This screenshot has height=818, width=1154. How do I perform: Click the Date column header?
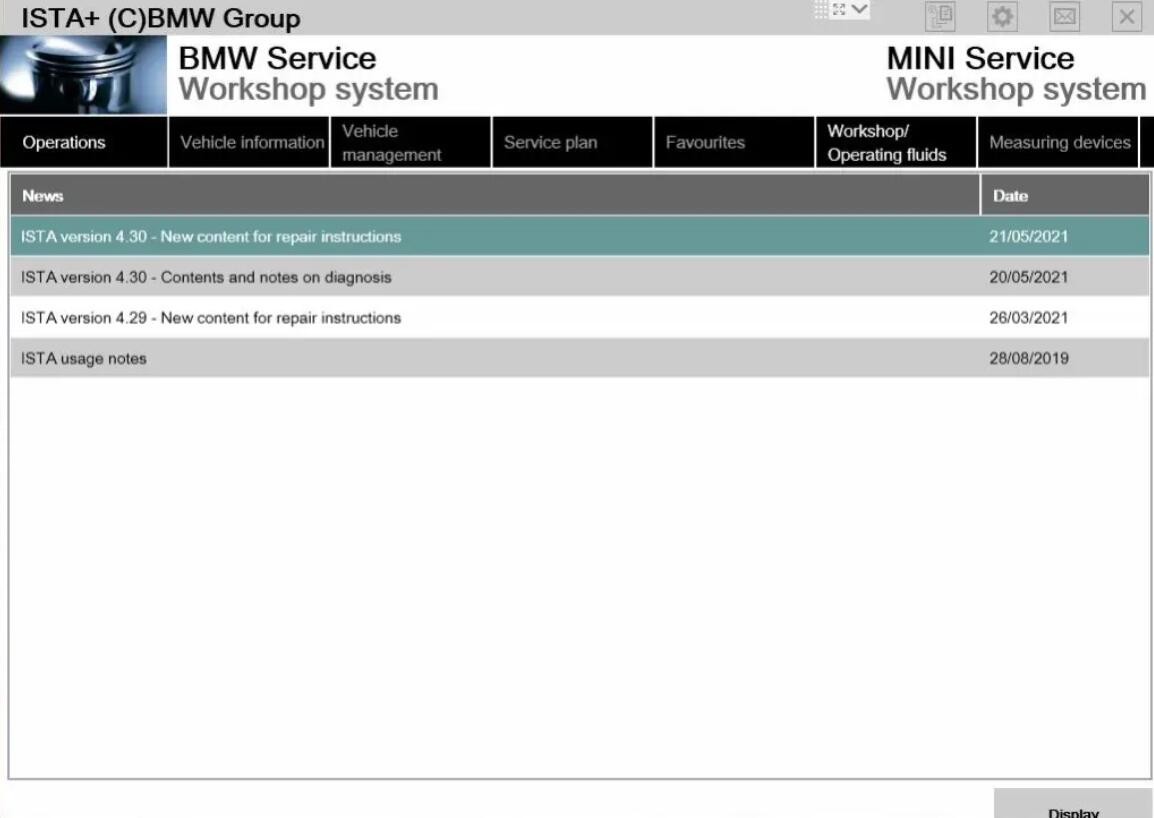click(1065, 195)
